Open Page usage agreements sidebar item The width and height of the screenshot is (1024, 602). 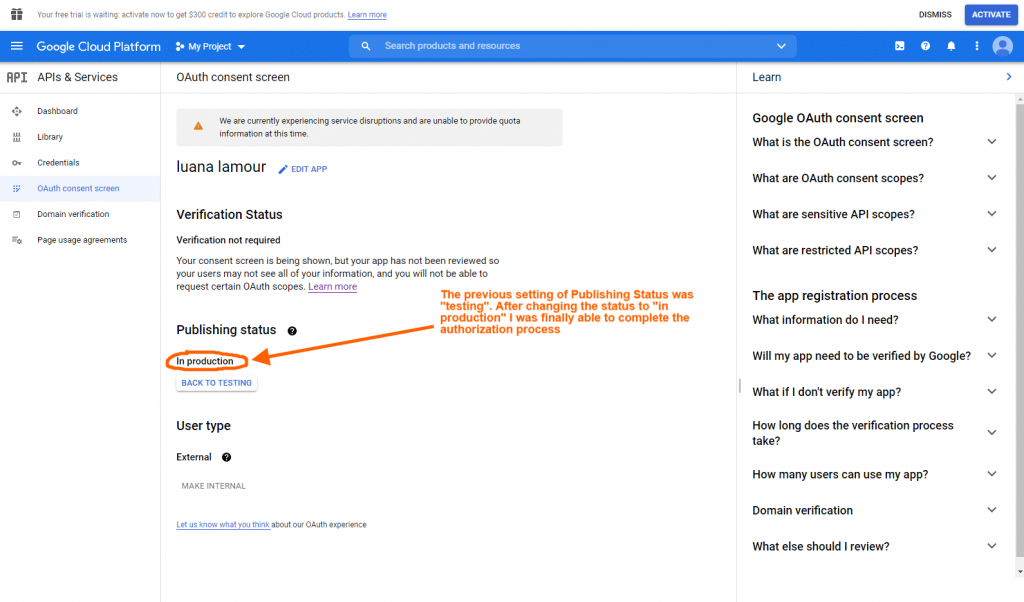point(80,240)
